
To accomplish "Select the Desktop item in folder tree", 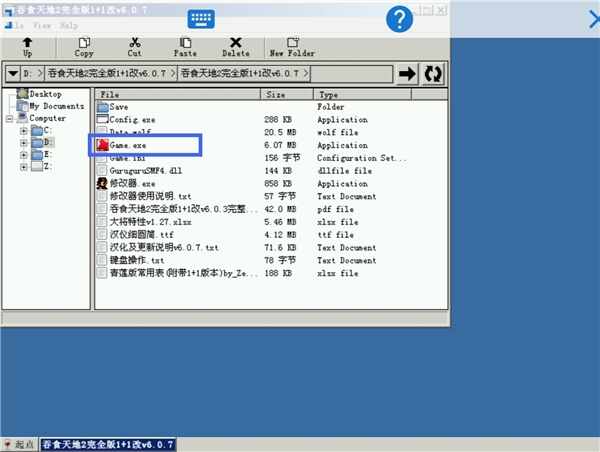I will point(44,94).
